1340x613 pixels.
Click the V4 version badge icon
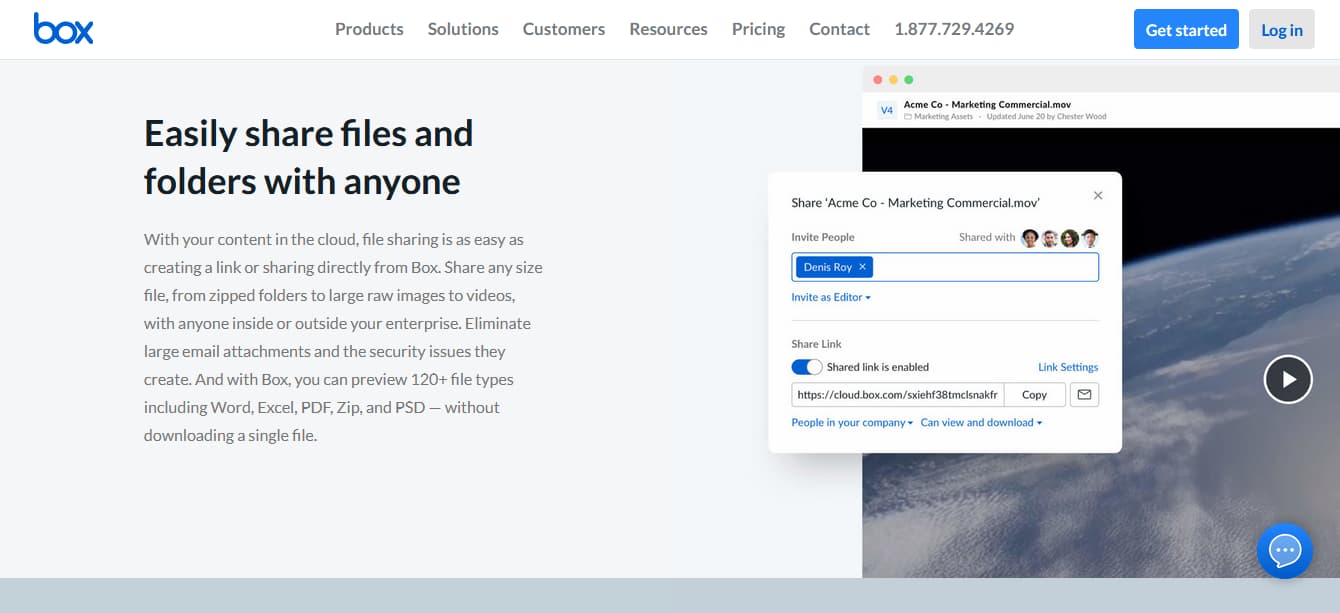pos(886,110)
